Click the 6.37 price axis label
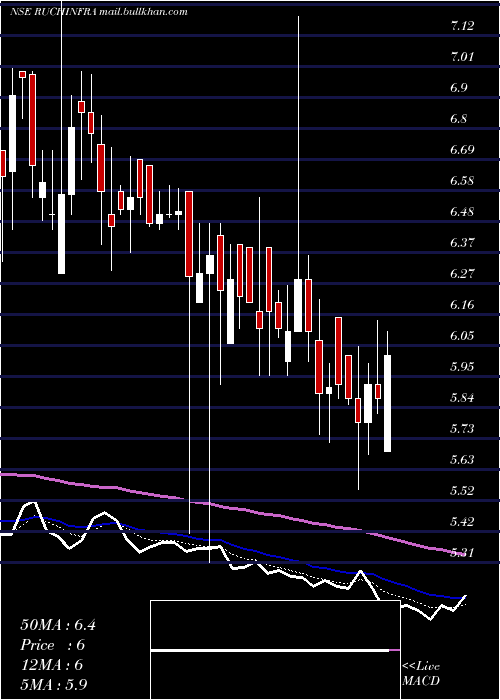Image resolution: width=500 pixels, height=700 pixels. click(462, 243)
